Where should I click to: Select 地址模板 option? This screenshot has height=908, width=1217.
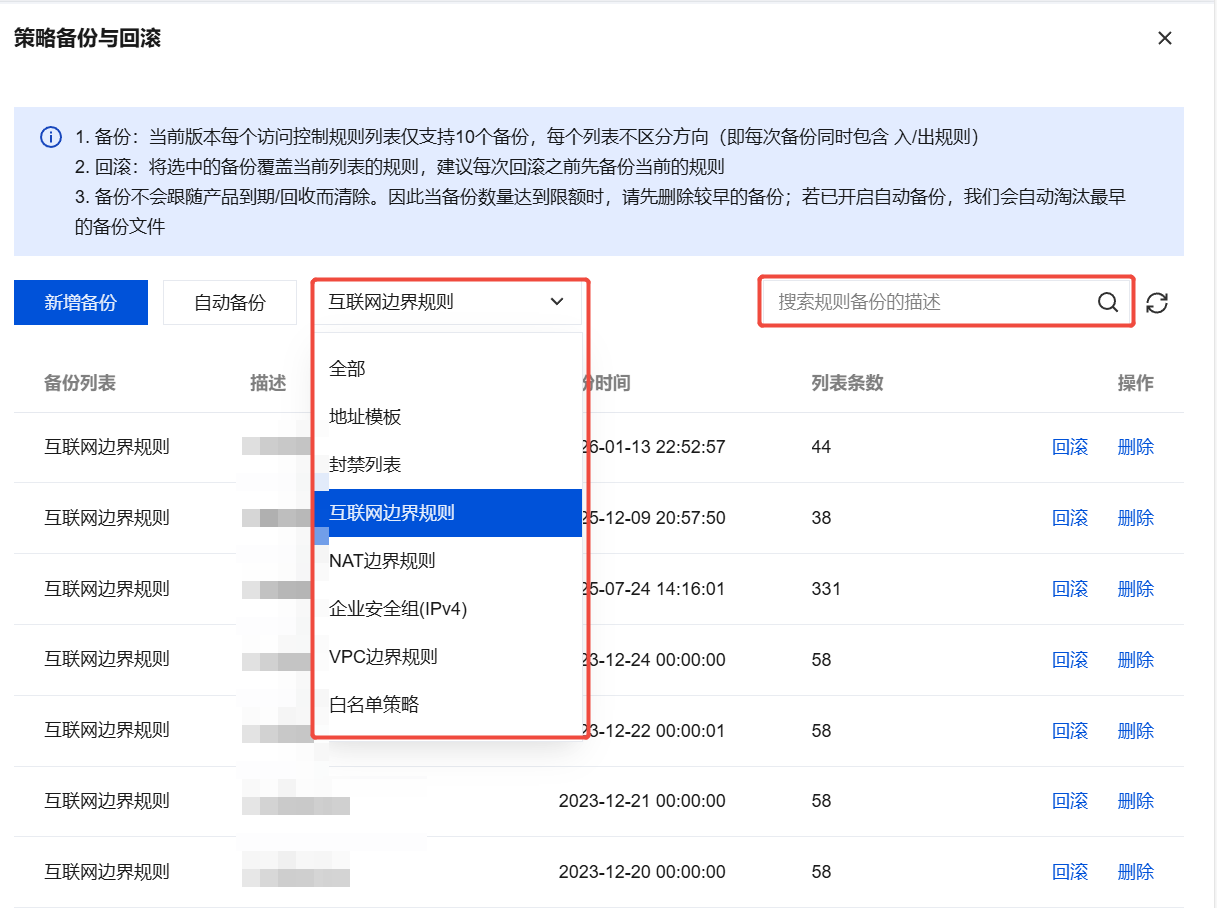point(447,417)
